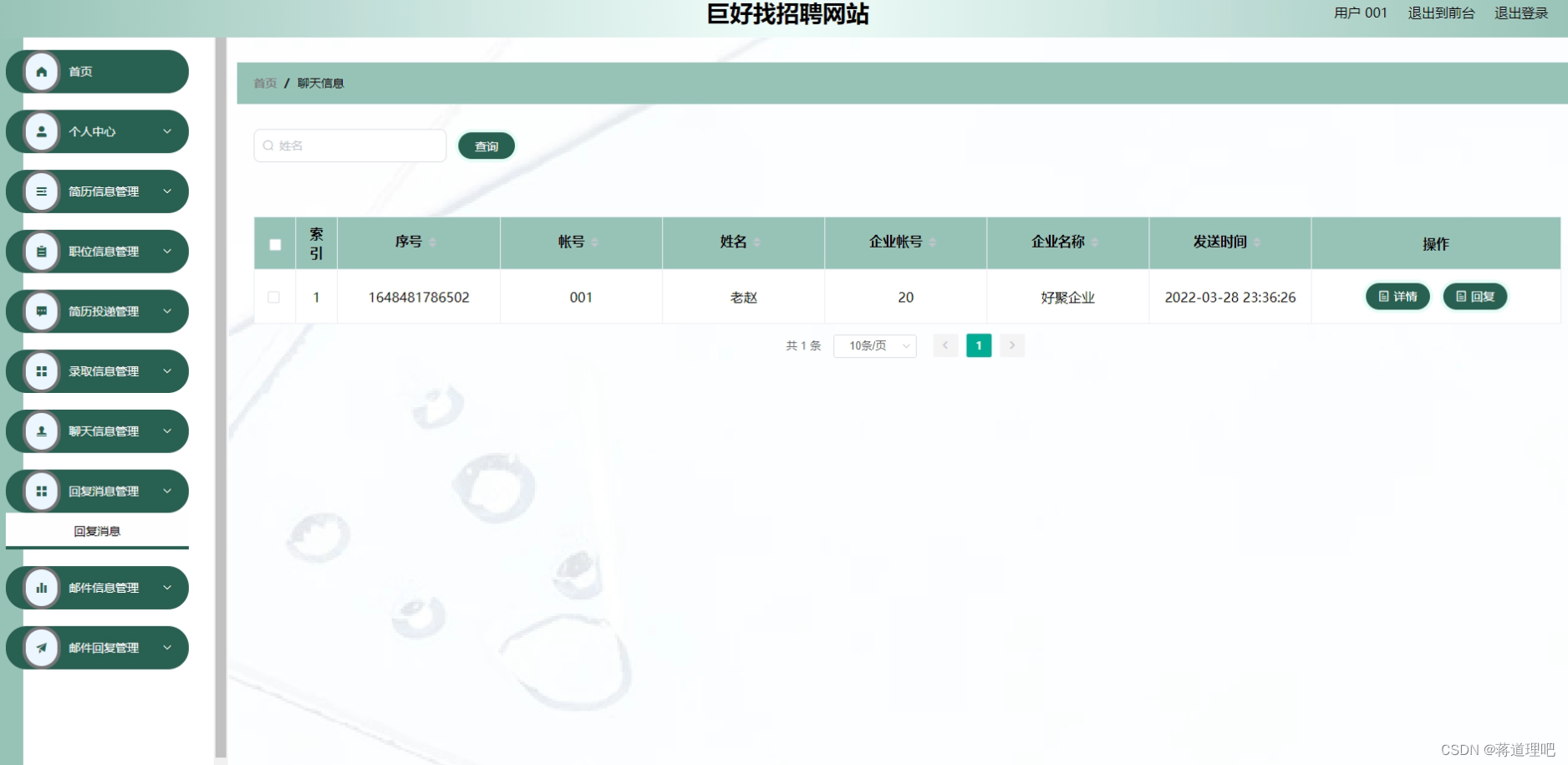This screenshot has width=1568, height=765.
Task: Open 职位信息管理 via its document icon
Action: tap(41, 251)
